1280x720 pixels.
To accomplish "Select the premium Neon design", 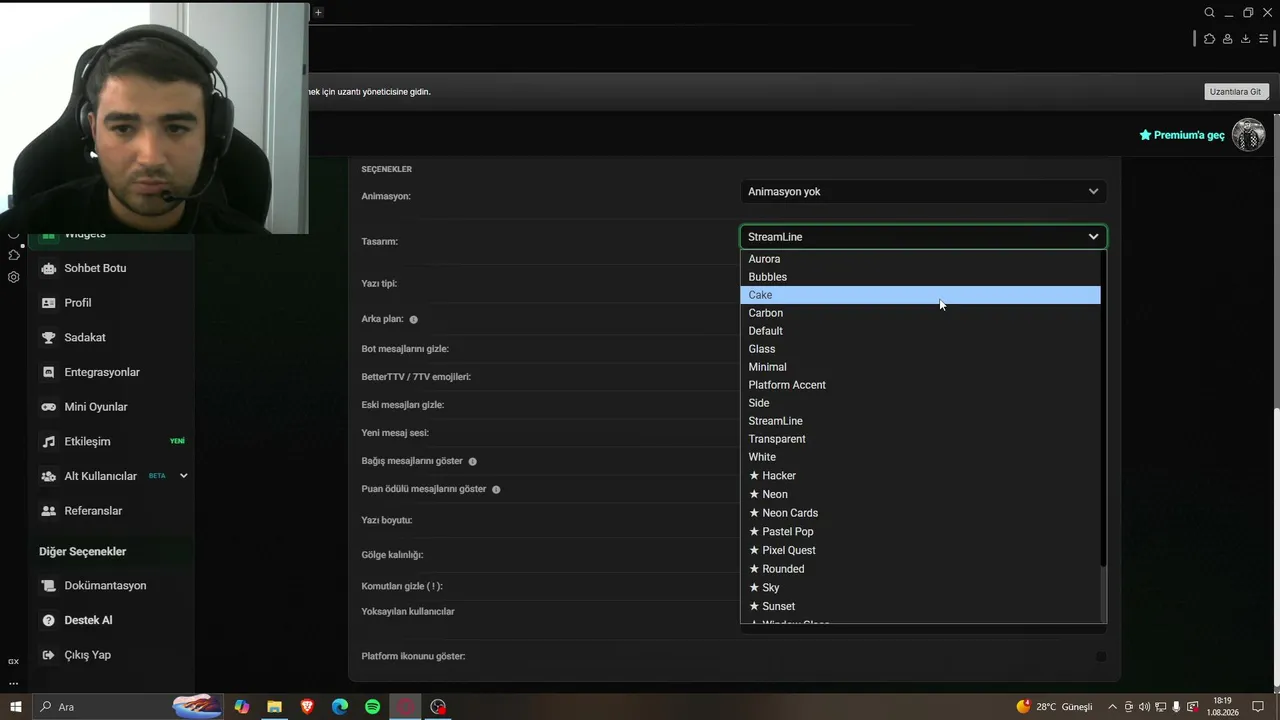I will tap(920, 494).
